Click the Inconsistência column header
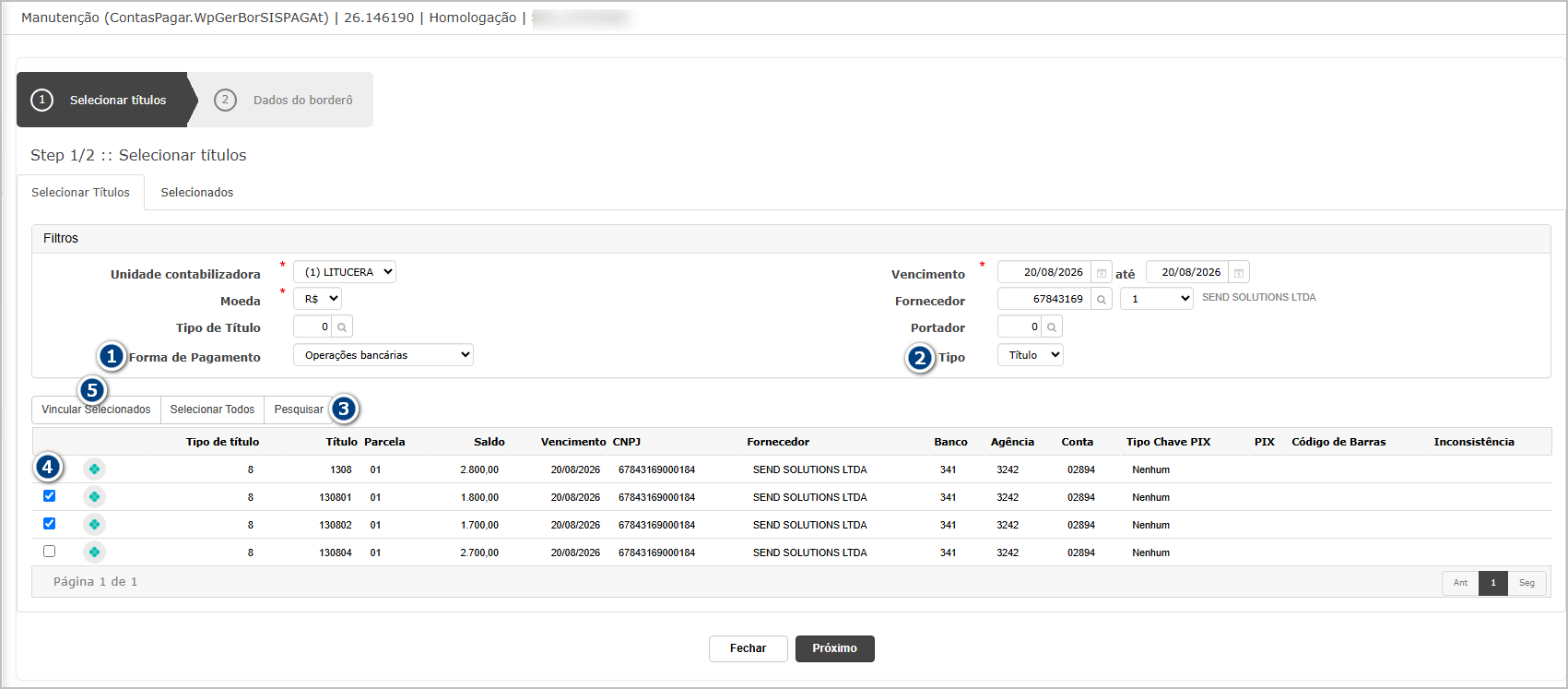The width and height of the screenshot is (1568, 689). click(x=1474, y=442)
